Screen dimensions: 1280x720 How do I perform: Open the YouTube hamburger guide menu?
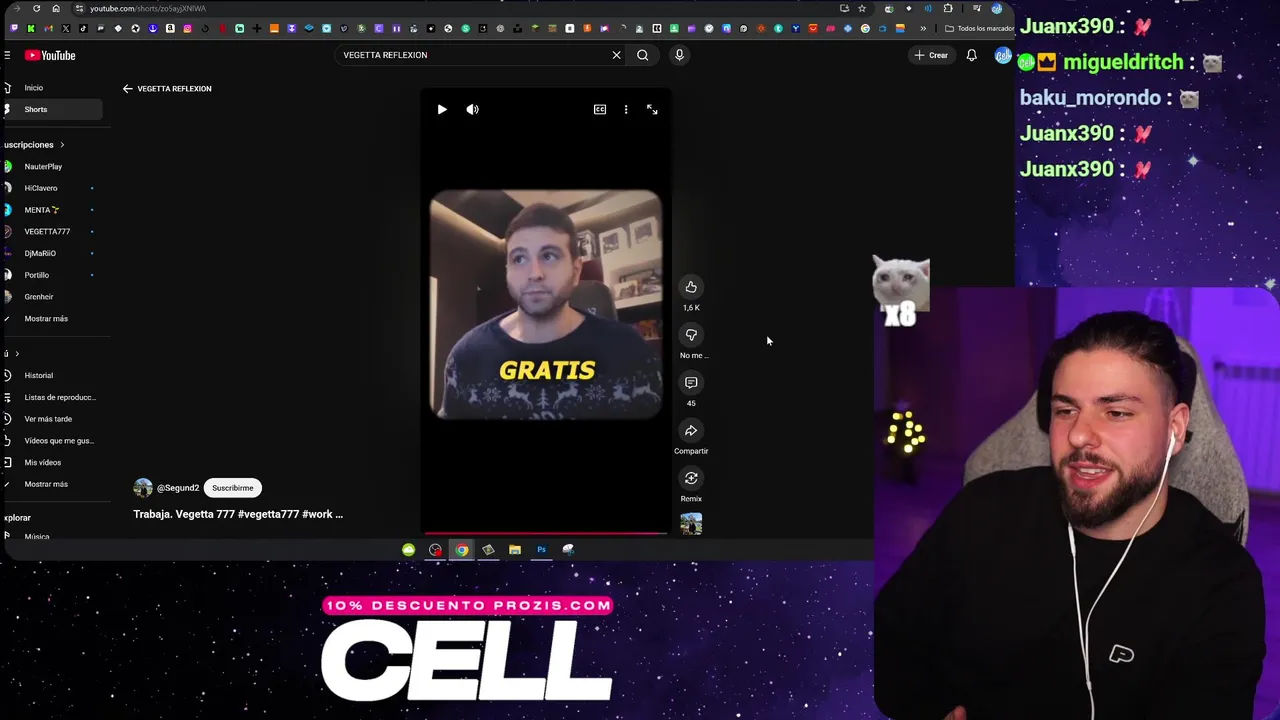point(7,55)
